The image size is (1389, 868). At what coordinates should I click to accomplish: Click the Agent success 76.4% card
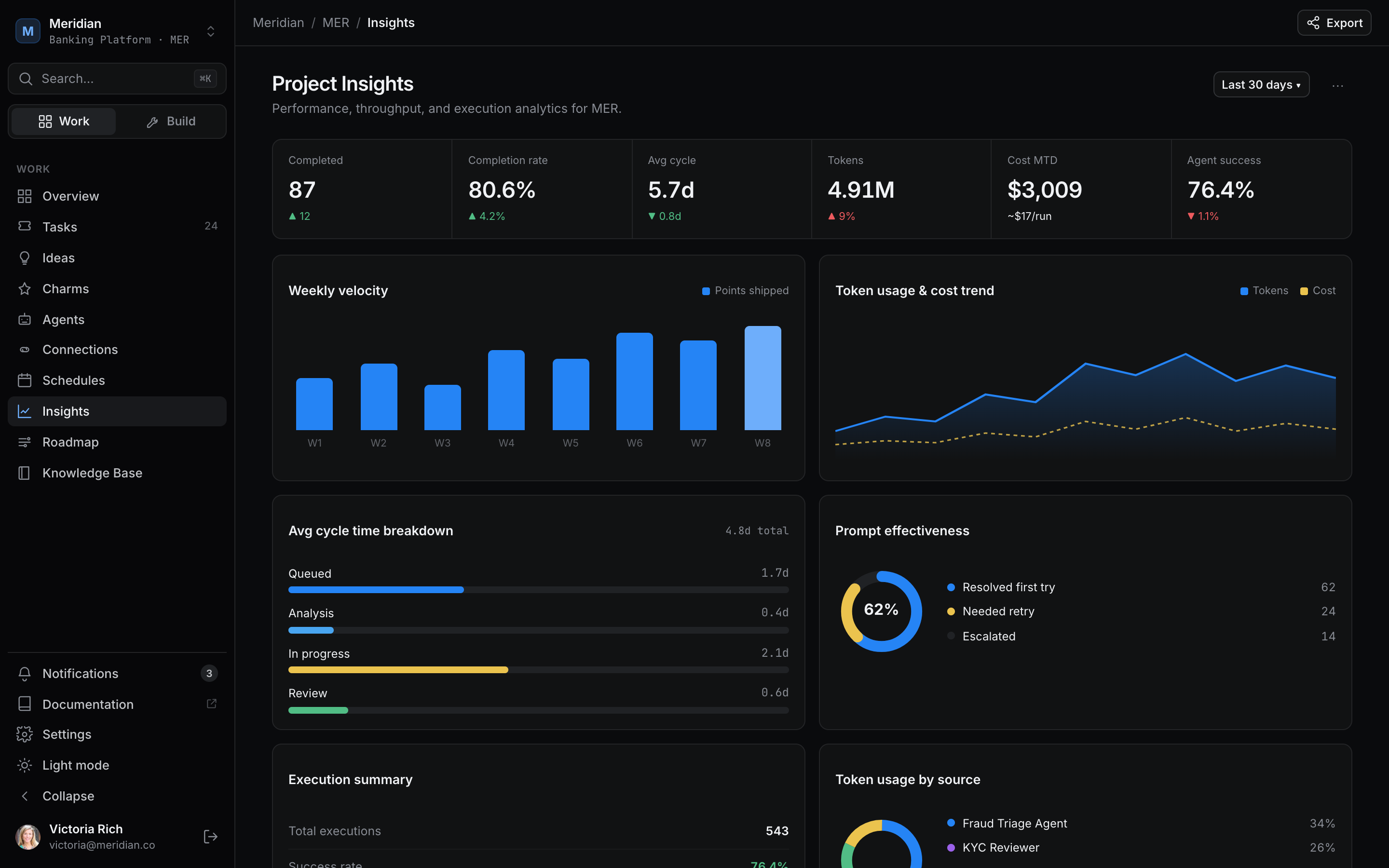coord(1261,189)
